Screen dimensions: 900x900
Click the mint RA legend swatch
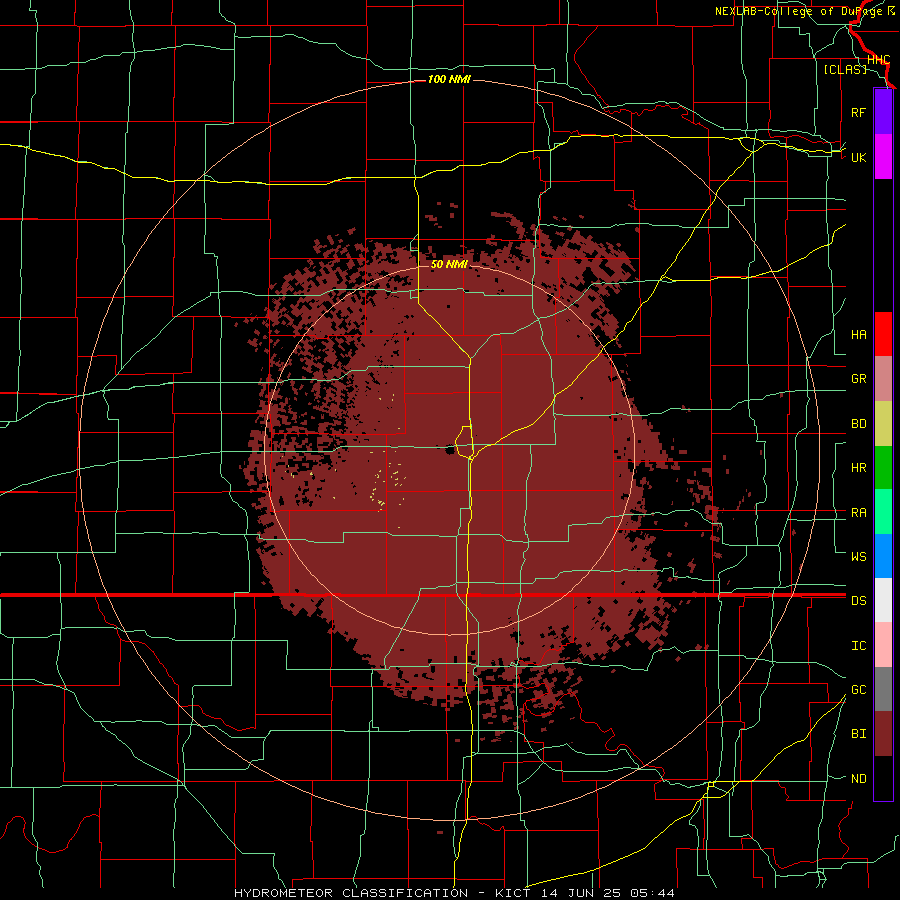click(883, 512)
